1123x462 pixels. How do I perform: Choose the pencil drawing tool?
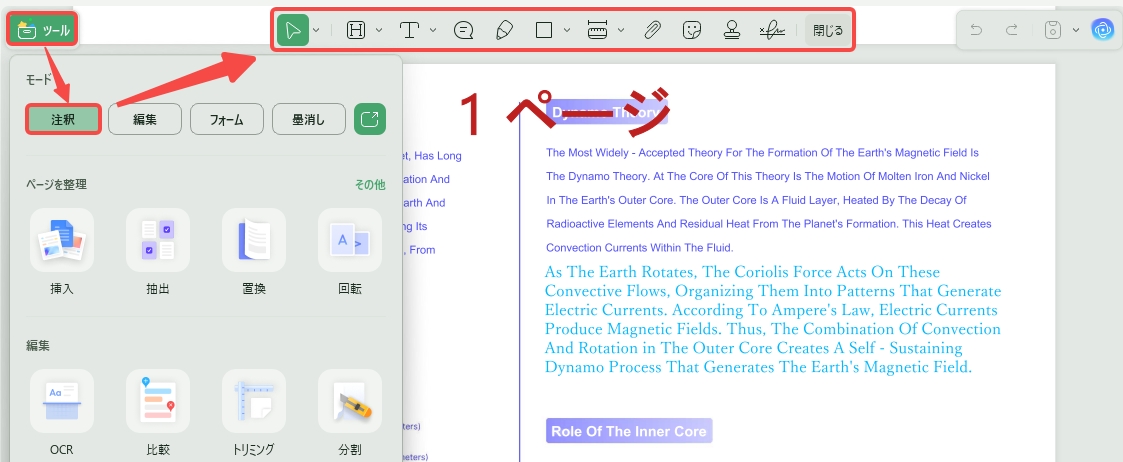[x=504, y=30]
